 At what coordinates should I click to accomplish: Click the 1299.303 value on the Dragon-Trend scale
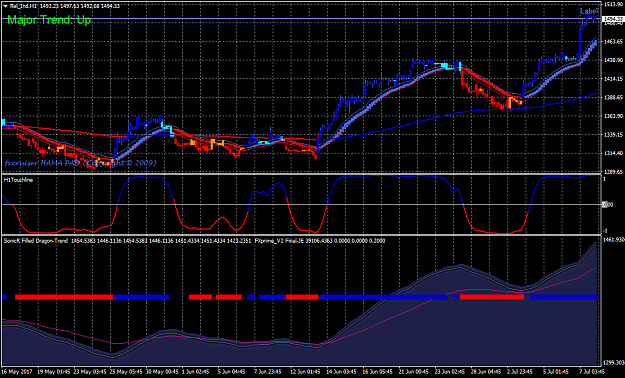click(x=613, y=363)
